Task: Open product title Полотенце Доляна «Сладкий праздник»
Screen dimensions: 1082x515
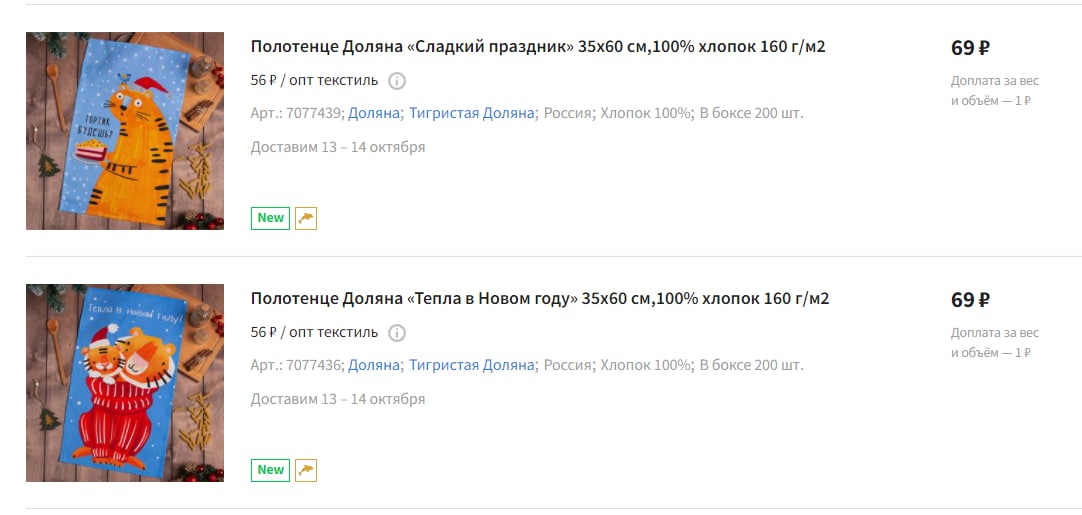Action: [538, 47]
